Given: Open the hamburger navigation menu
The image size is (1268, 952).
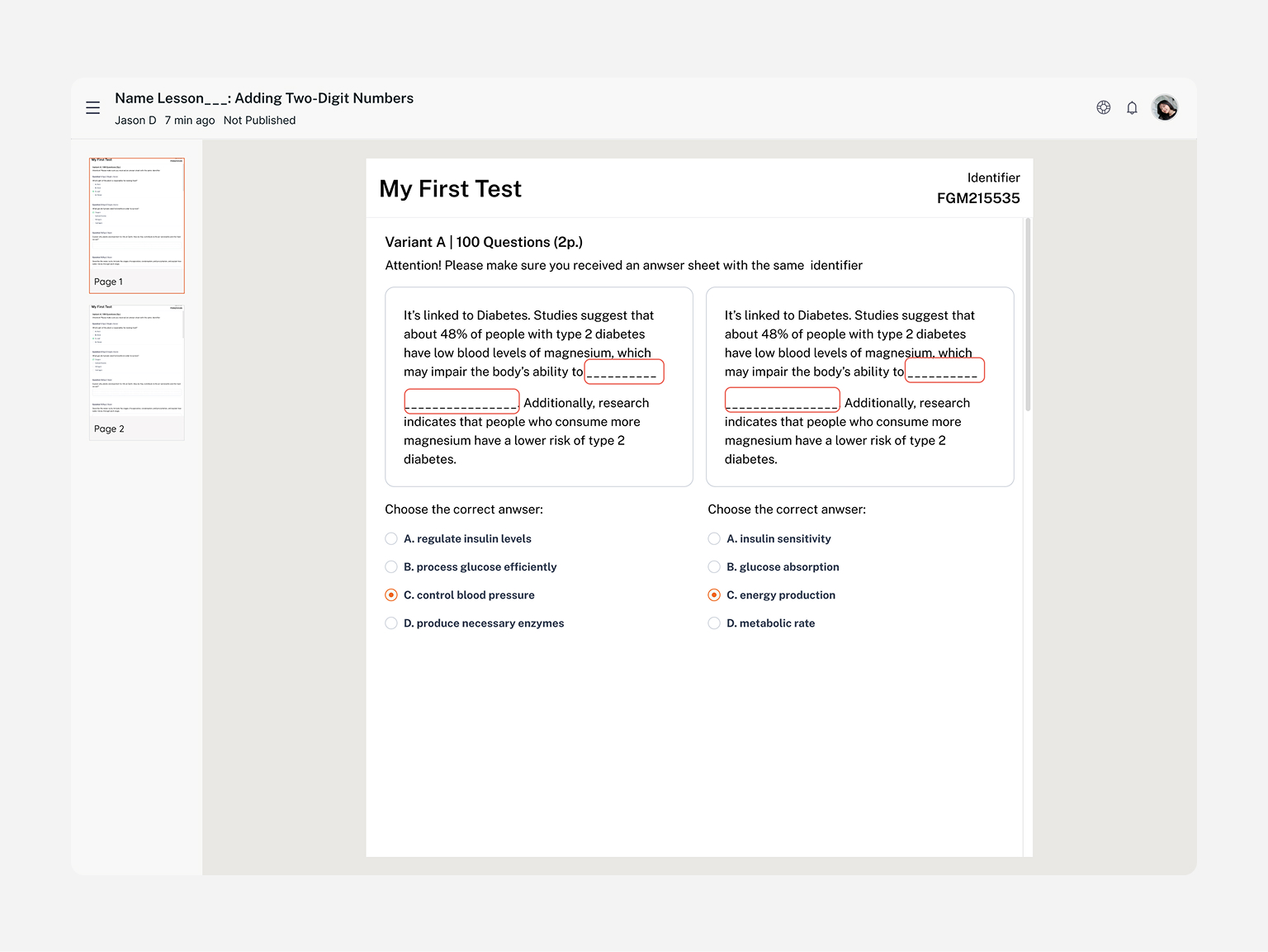Looking at the screenshot, I should (x=92, y=107).
